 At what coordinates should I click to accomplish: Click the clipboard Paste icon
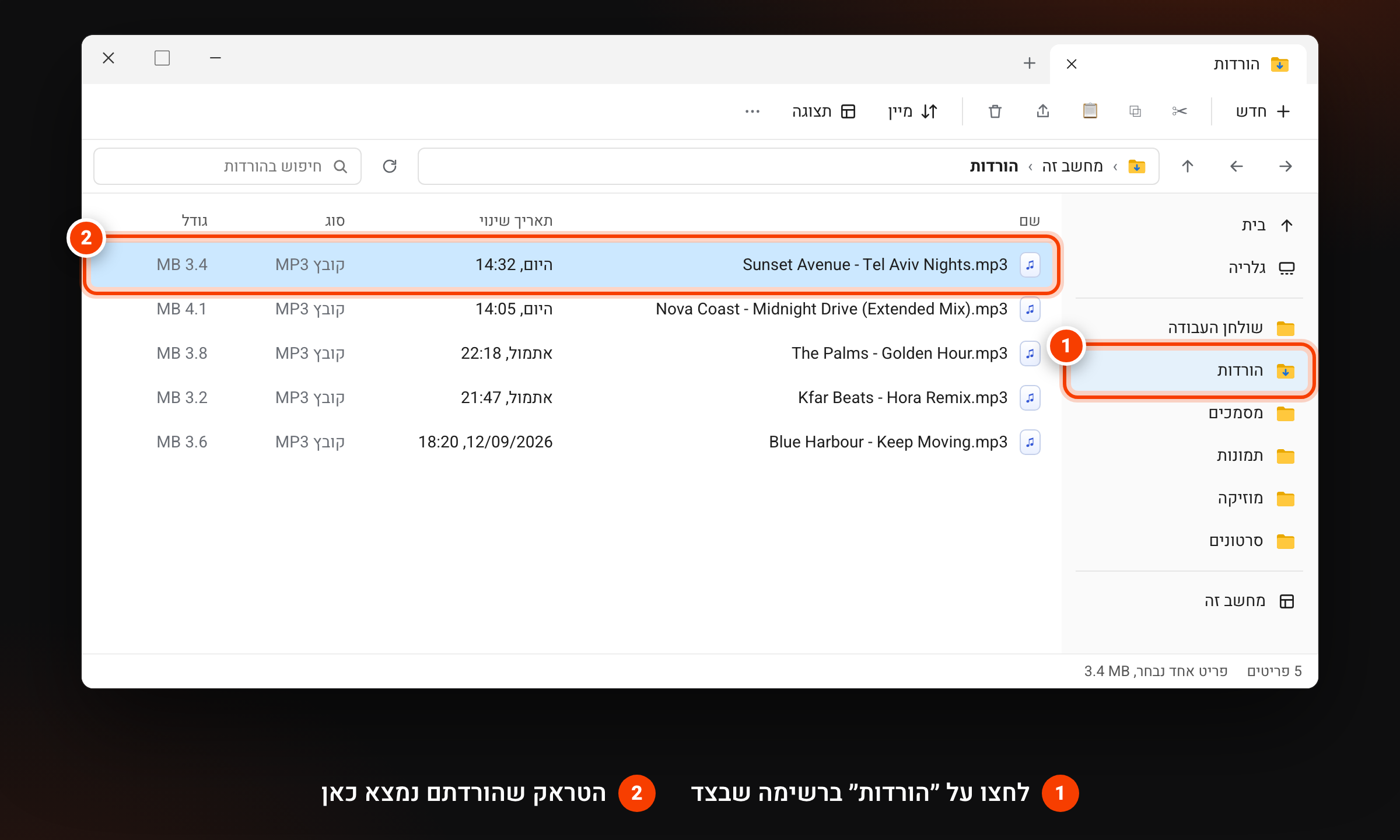tap(1090, 111)
